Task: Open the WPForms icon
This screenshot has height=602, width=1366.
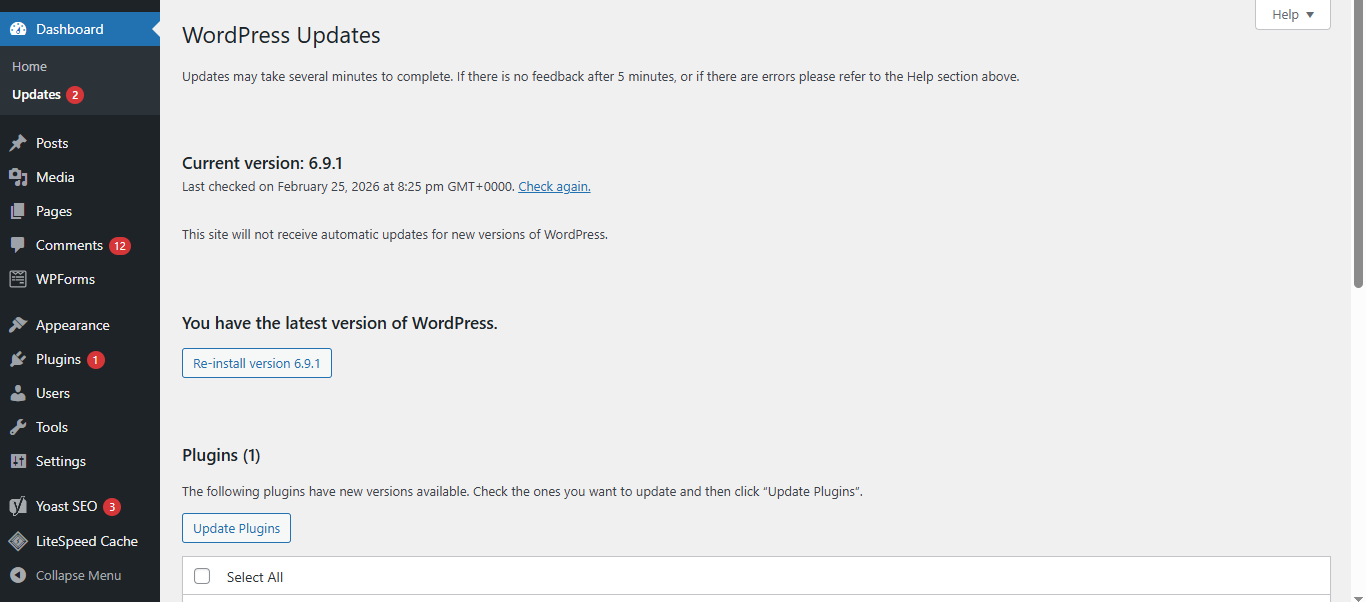Action: click(x=17, y=279)
